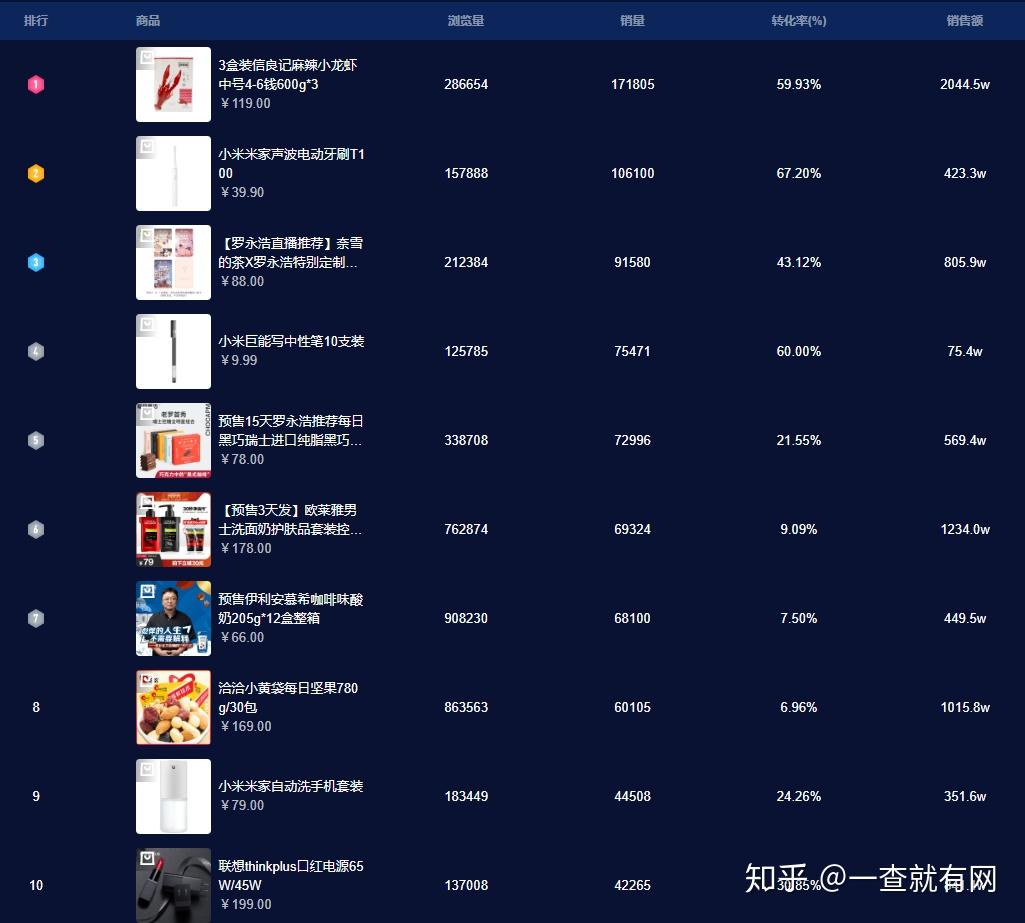The height and width of the screenshot is (923, 1025).
Task: Open product 3盒装信良记麻辣小龙虾
Action: click(x=288, y=75)
